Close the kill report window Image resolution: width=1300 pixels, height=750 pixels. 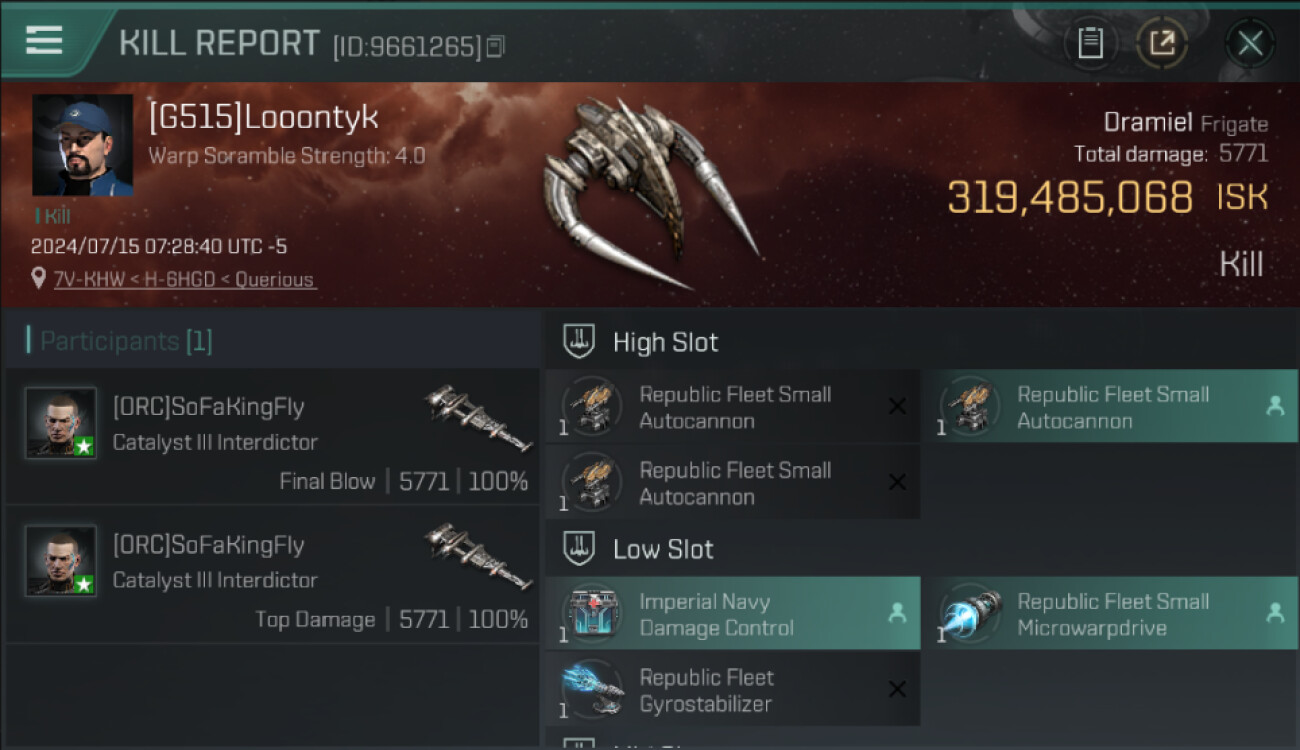point(1250,43)
